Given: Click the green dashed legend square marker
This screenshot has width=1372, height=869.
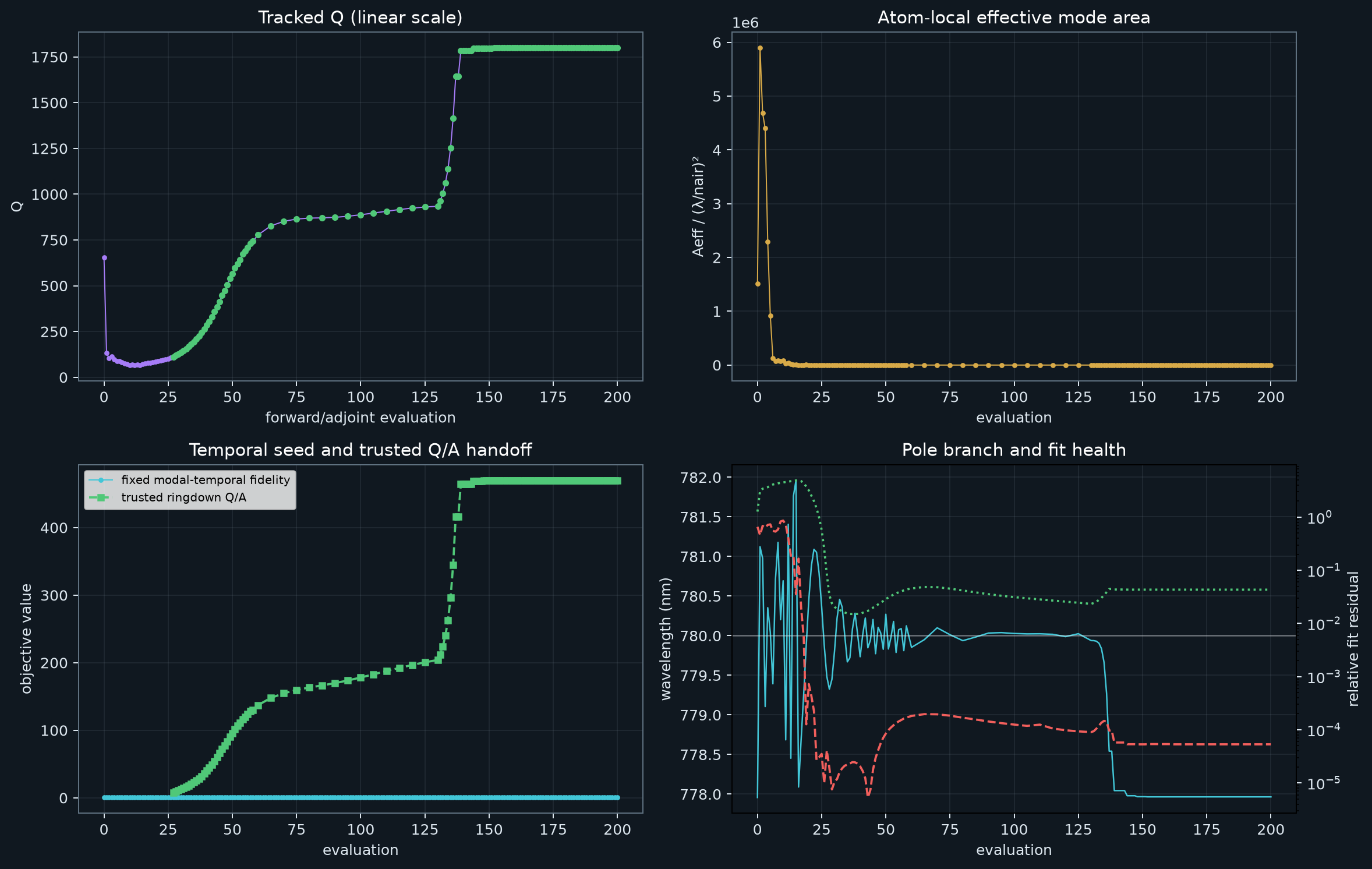Looking at the screenshot, I should (101, 497).
